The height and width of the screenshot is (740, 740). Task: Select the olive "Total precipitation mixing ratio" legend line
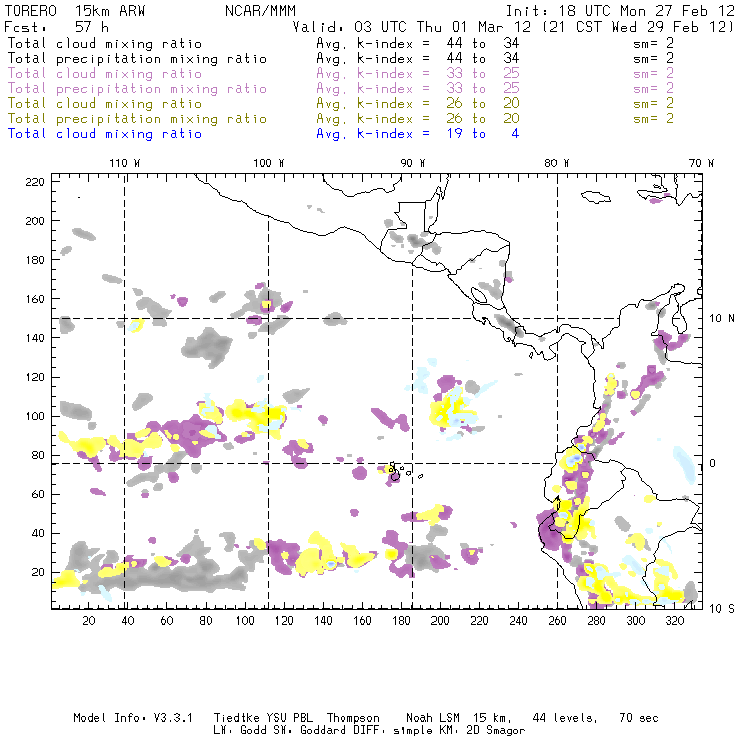tap(137, 119)
